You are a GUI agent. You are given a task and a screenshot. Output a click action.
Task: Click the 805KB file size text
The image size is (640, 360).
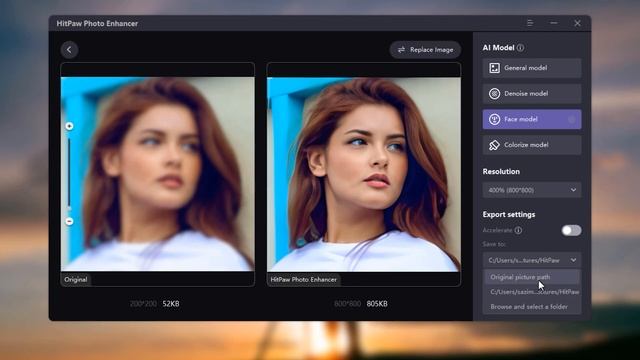pyautogui.click(x=377, y=304)
